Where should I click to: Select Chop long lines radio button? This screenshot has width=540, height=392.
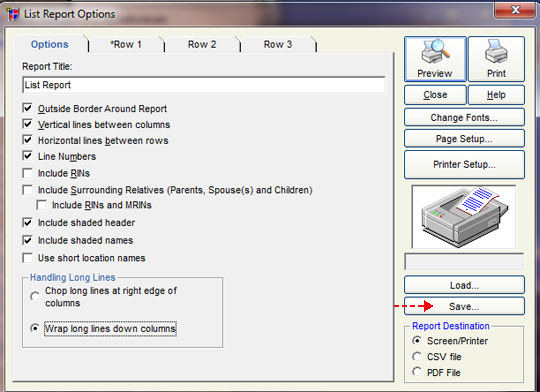coord(35,297)
